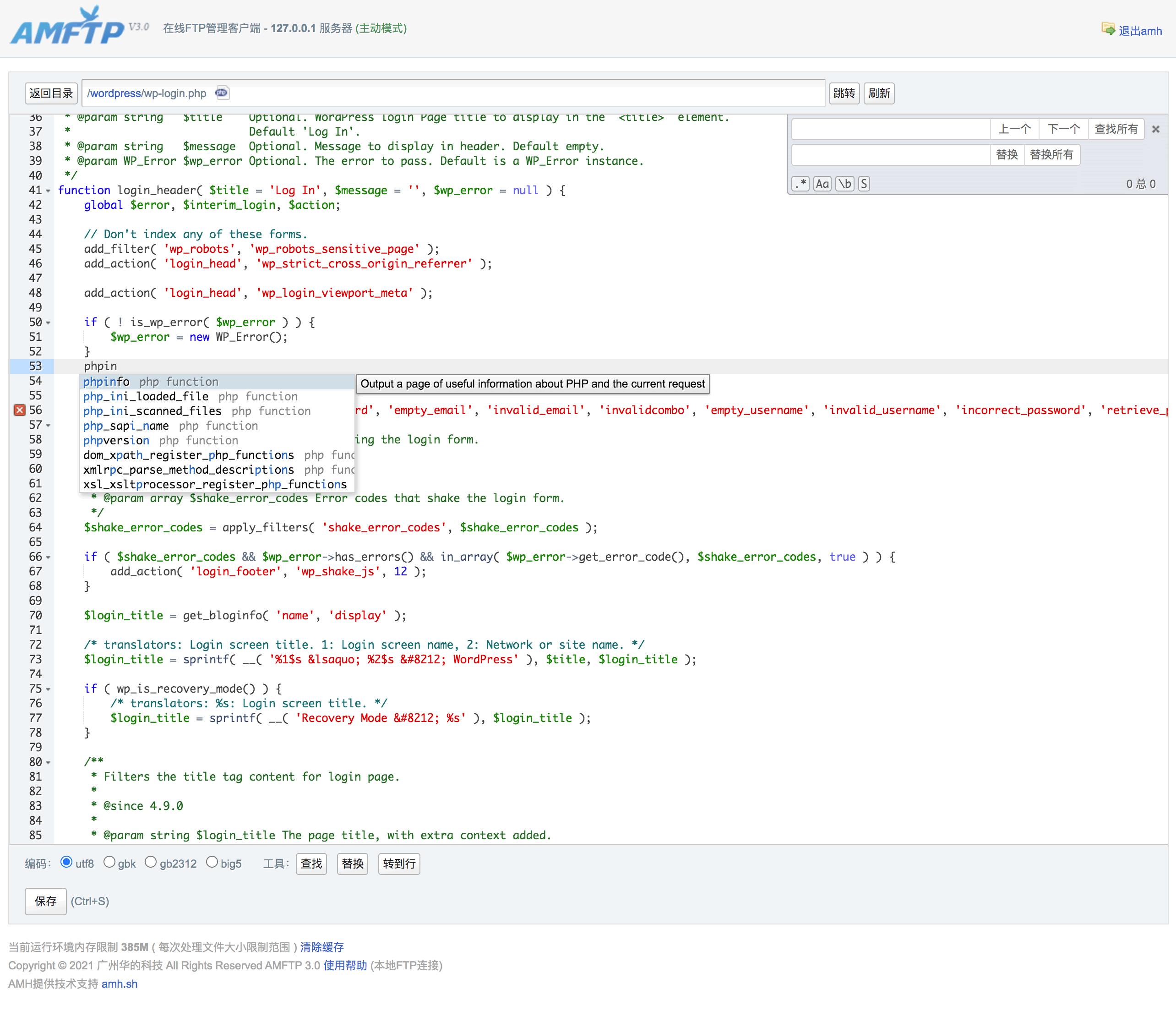Choose phpversion from autocomplete list

tap(116, 440)
